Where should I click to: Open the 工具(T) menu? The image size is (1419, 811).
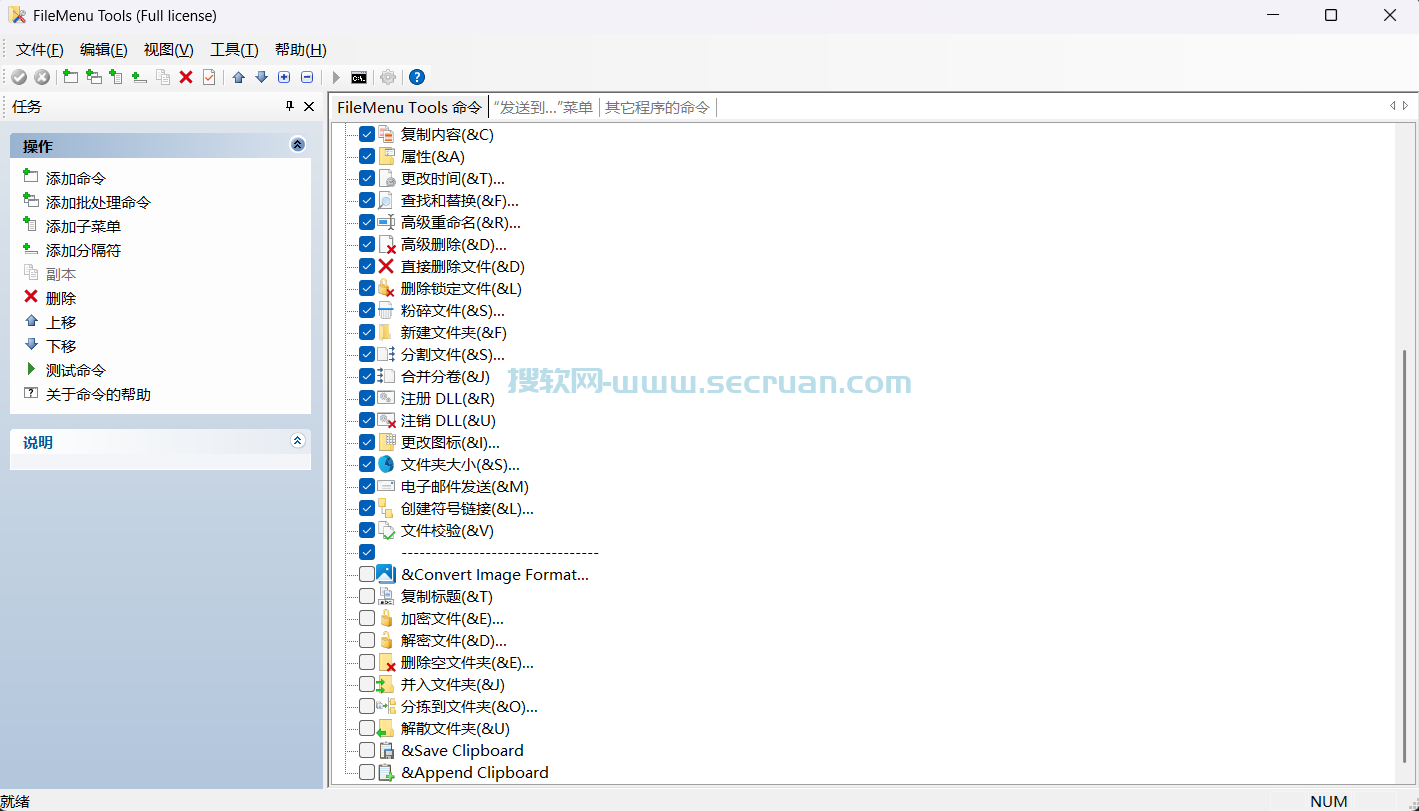click(x=234, y=50)
